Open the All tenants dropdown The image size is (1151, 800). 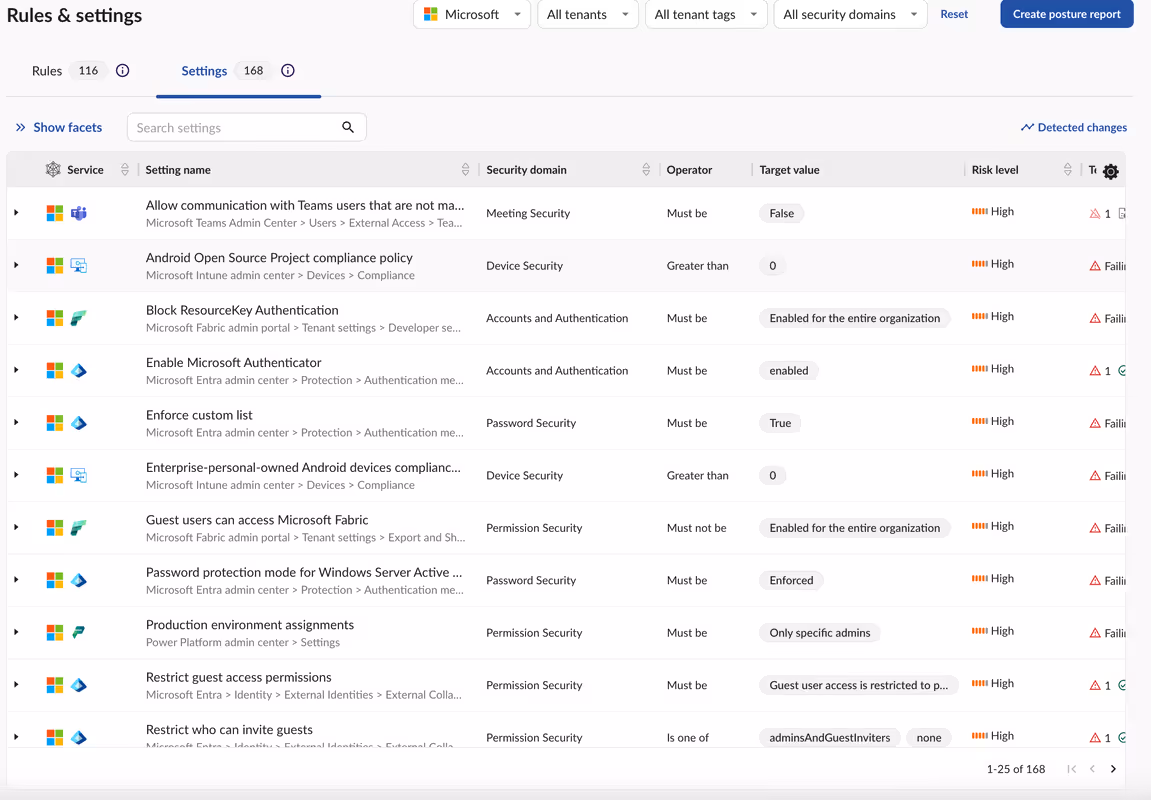tap(587, 14)
